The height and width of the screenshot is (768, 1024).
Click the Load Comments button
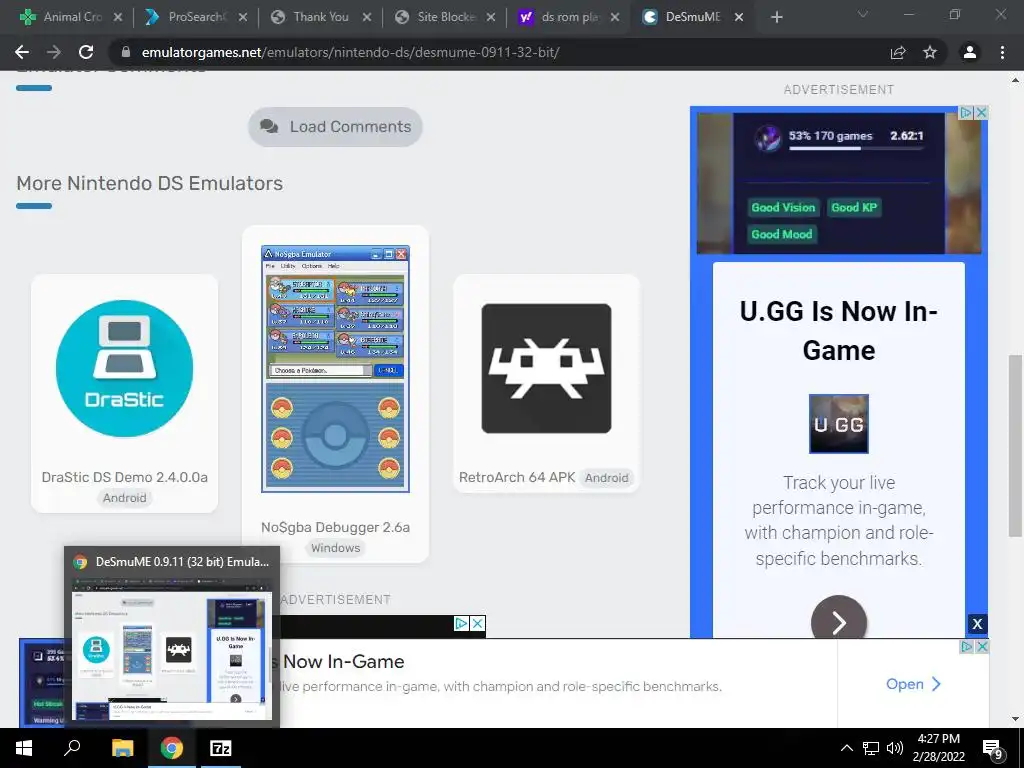[x=335, y=127]
